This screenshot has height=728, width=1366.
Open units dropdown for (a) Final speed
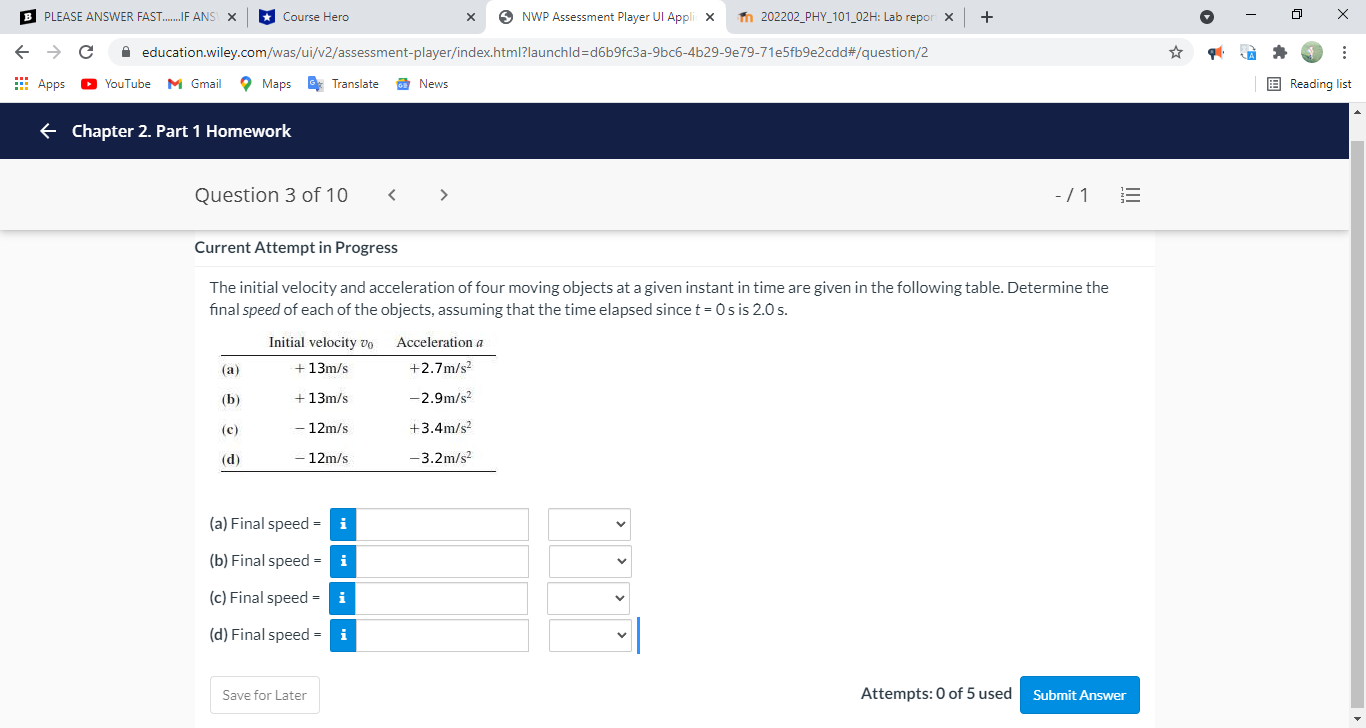click(x=589, y=524)
